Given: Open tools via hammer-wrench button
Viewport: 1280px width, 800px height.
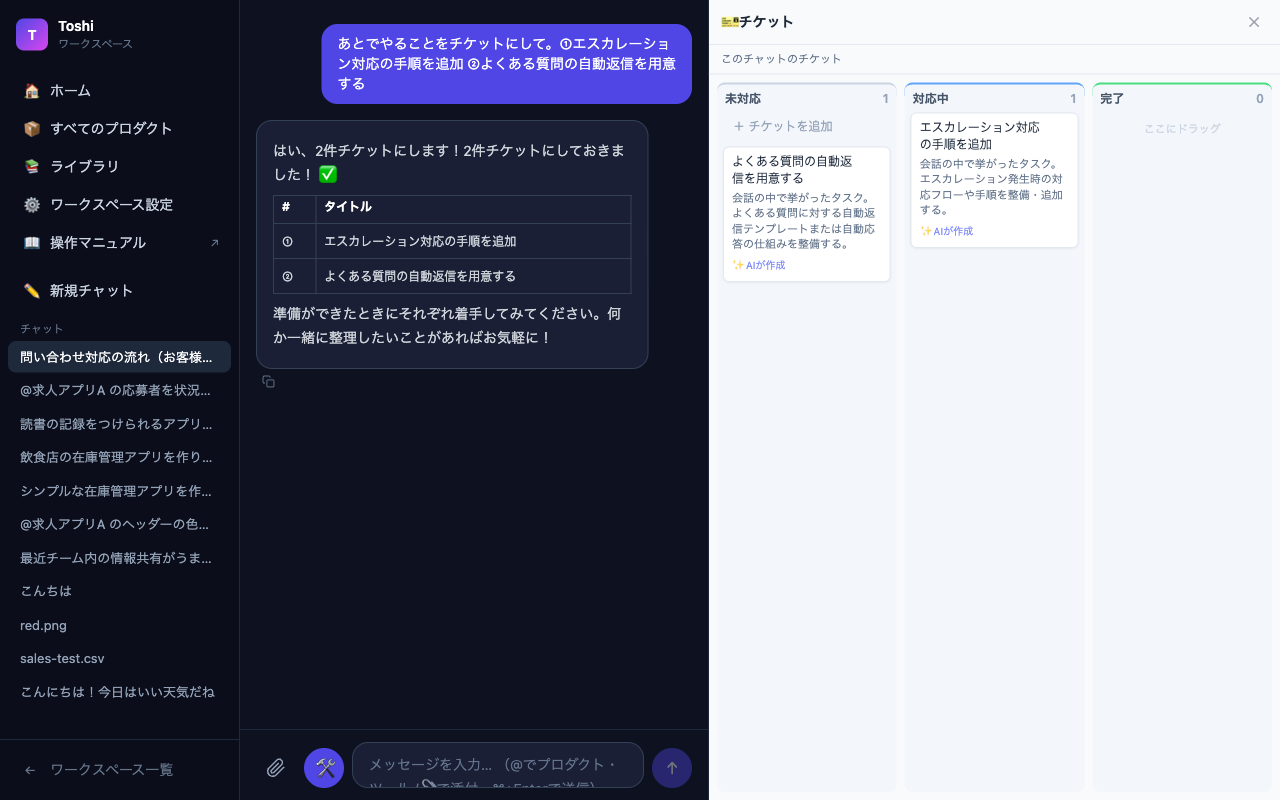Looking at the screenshot, I should coord(324,768).
